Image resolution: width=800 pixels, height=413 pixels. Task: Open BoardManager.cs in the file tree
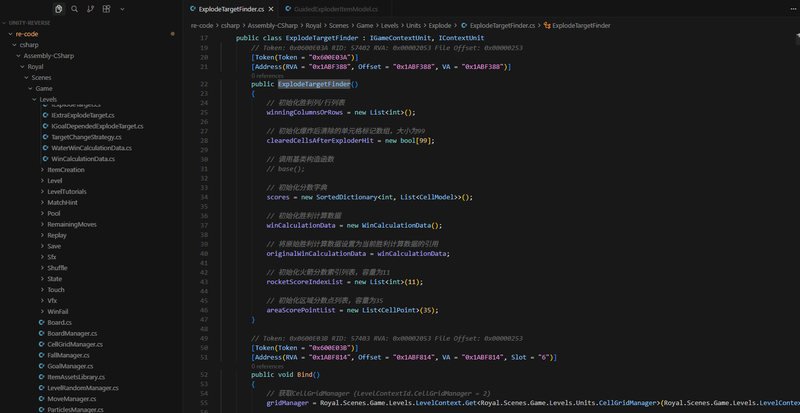pos(72,333)
